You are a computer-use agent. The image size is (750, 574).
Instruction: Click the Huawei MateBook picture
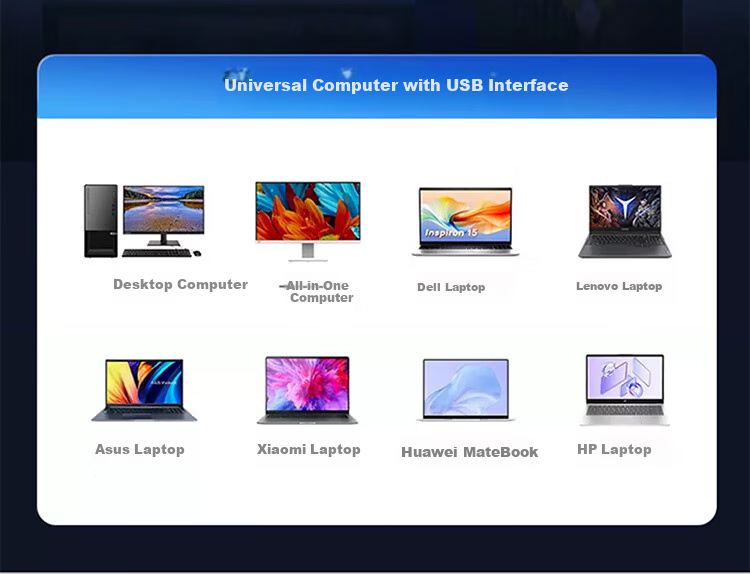466,390
